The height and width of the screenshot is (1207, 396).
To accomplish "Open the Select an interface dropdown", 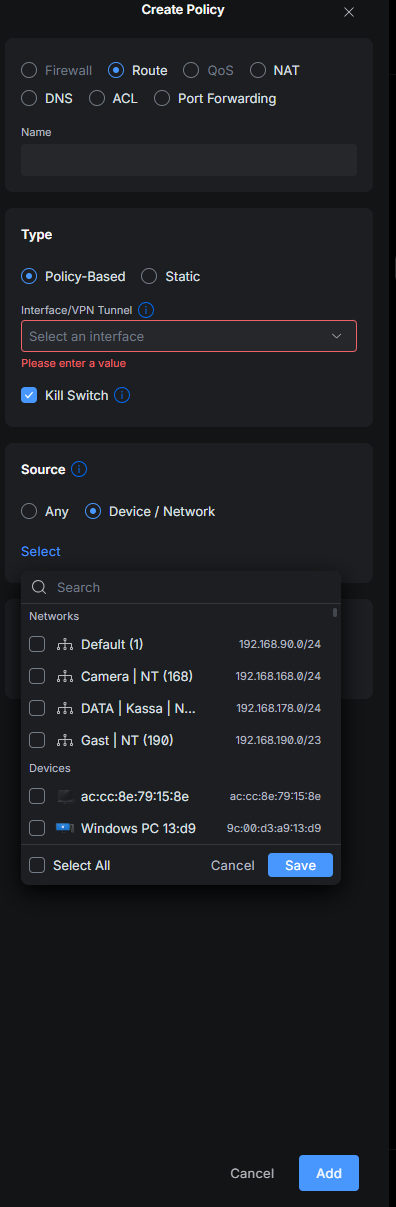I will click(x=189, y=336).
